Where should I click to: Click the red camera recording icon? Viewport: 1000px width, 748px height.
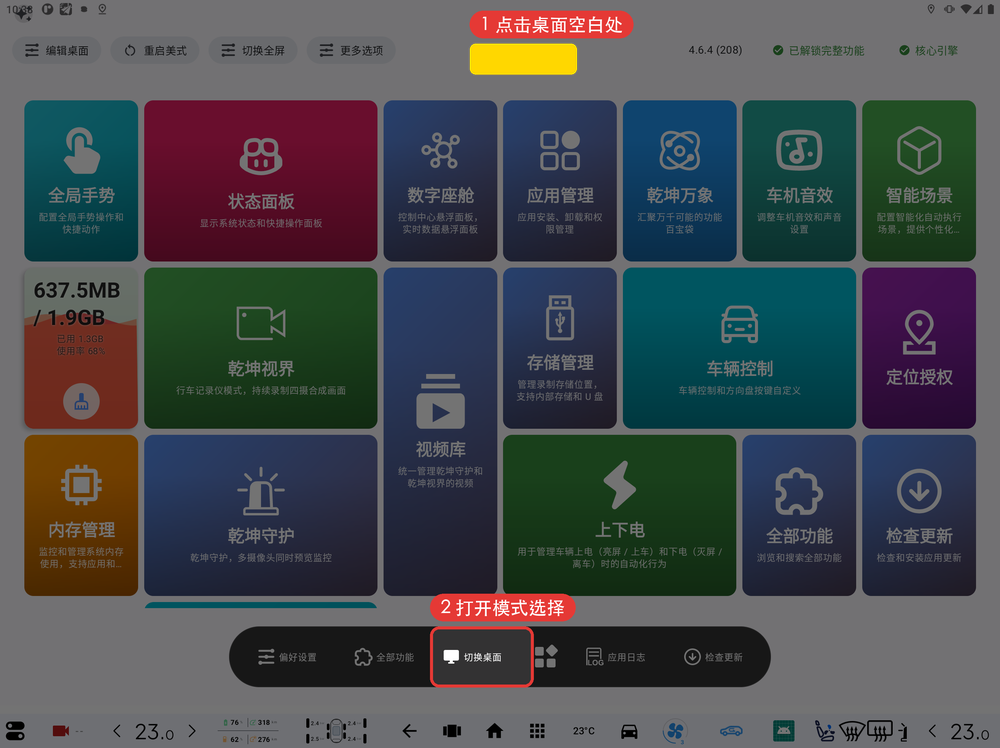61,731
